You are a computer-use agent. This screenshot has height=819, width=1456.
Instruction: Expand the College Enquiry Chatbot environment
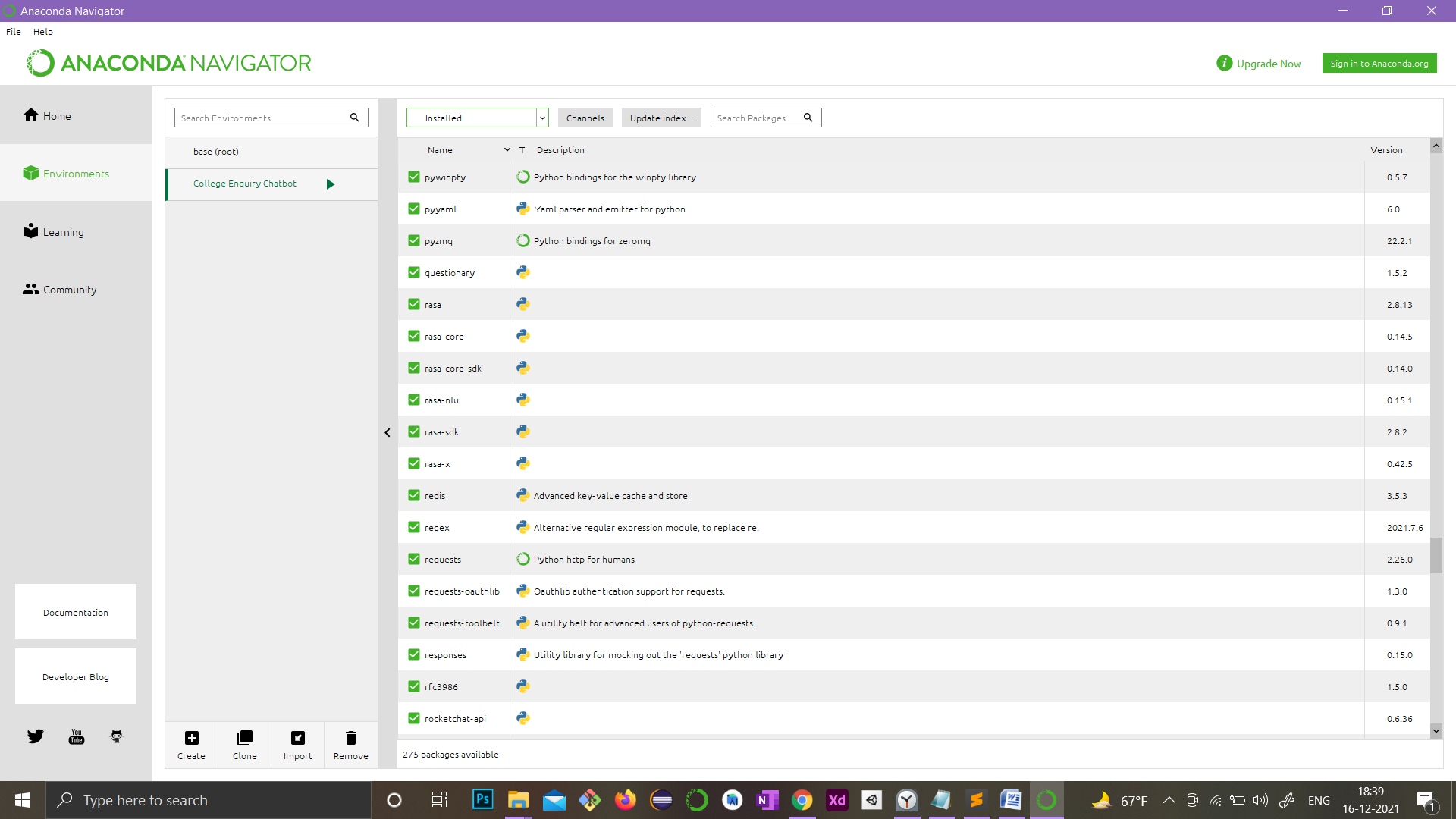(x=332, y=183)
